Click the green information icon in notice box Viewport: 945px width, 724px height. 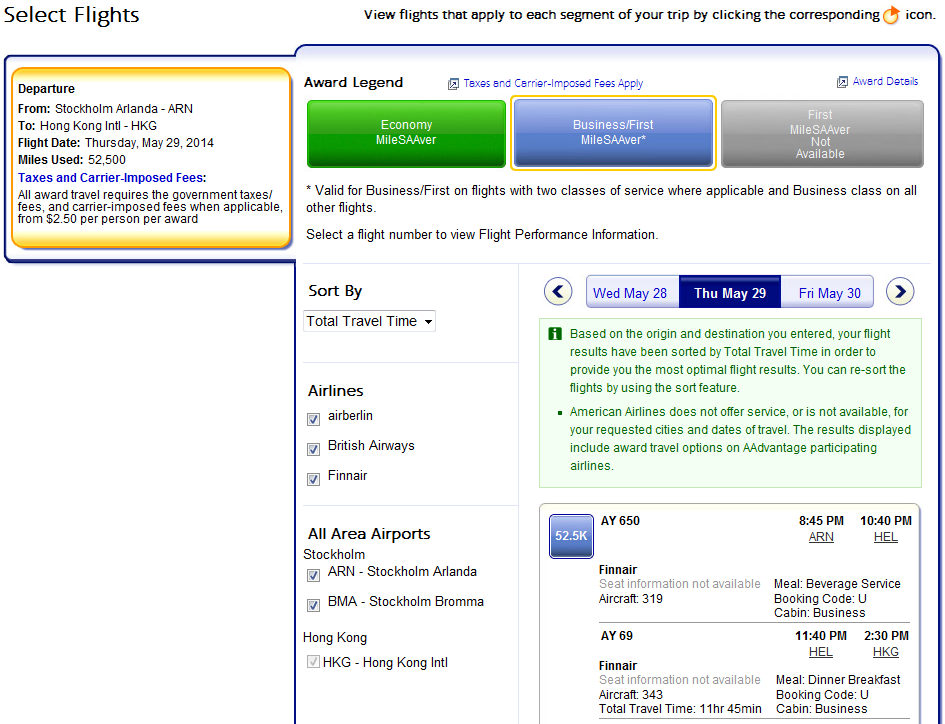pyautogui.click(x=555, y=333)
